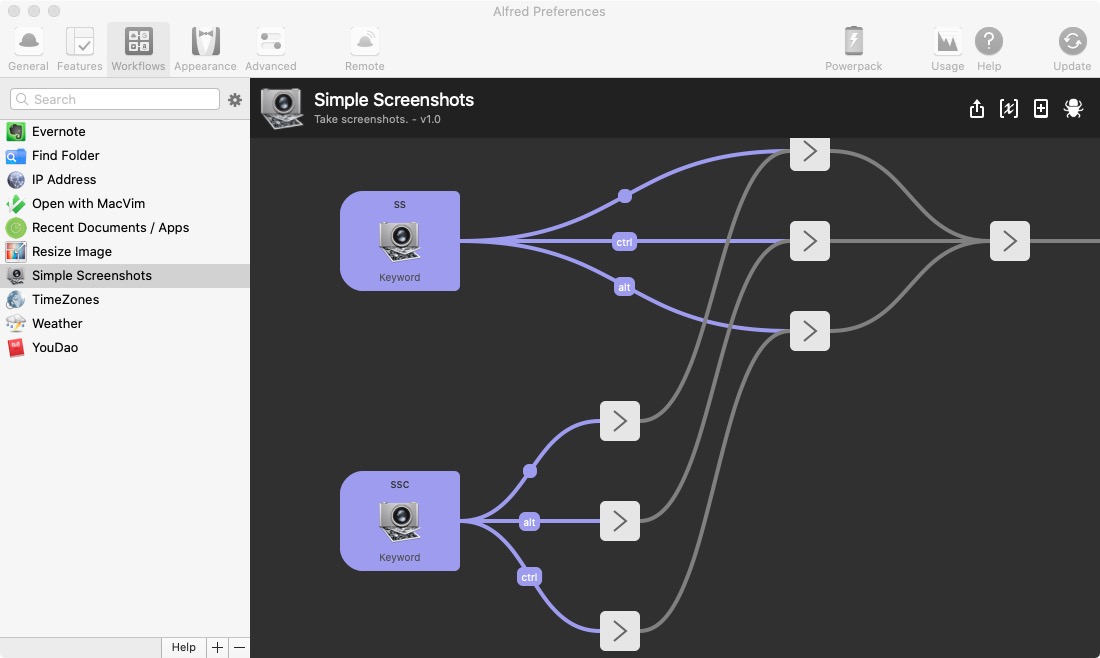This screenshot has height=658, width=1100.
Task: Select the IP Address workflow
Action: [125, 179]
